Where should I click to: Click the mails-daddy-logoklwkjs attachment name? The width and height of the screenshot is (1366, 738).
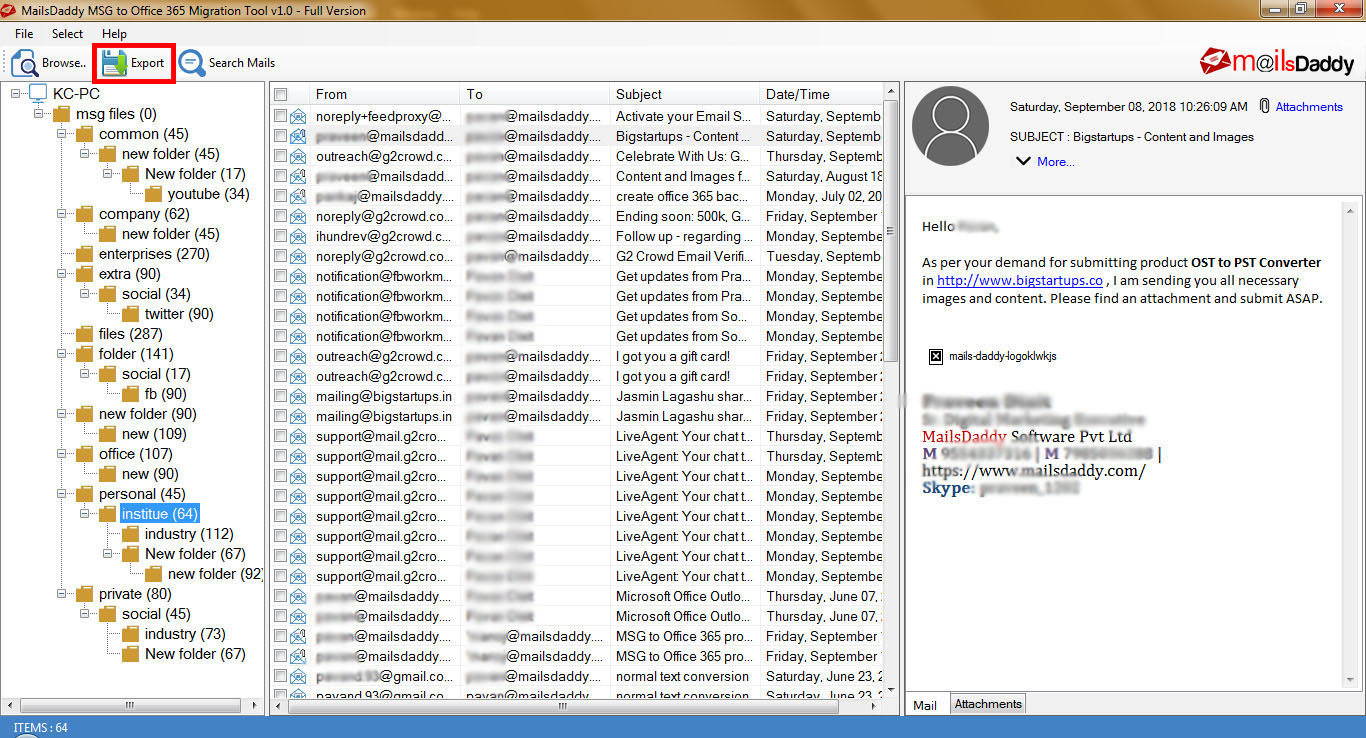(1003, 356)
